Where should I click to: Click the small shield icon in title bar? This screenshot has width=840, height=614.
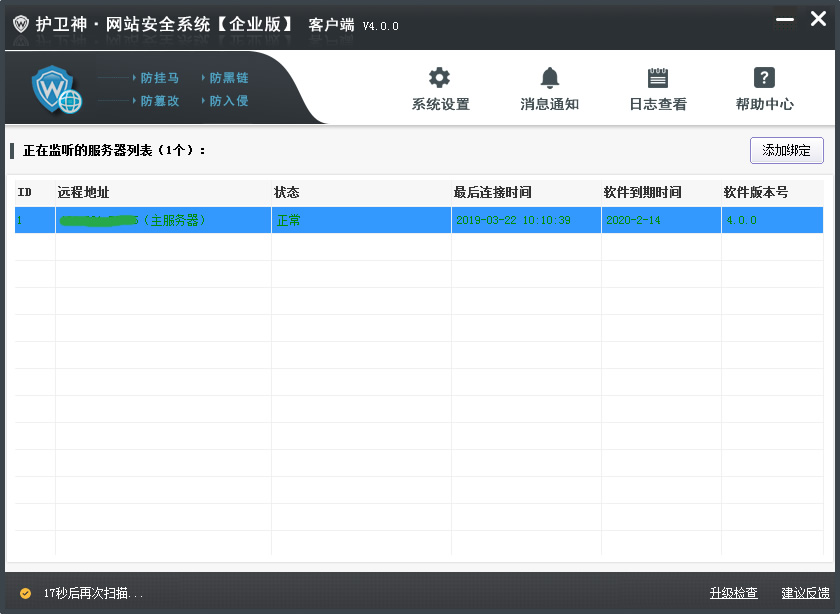pos(21,24)
